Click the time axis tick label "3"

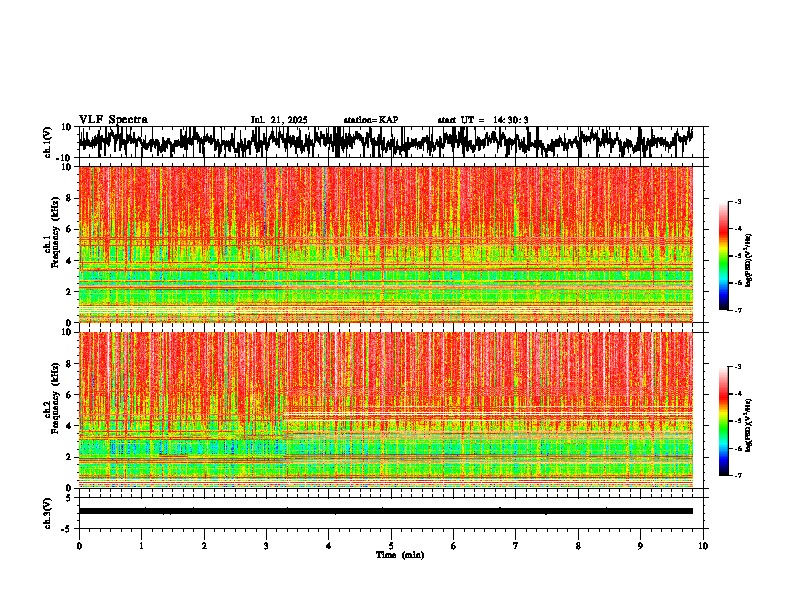point(266,546)
